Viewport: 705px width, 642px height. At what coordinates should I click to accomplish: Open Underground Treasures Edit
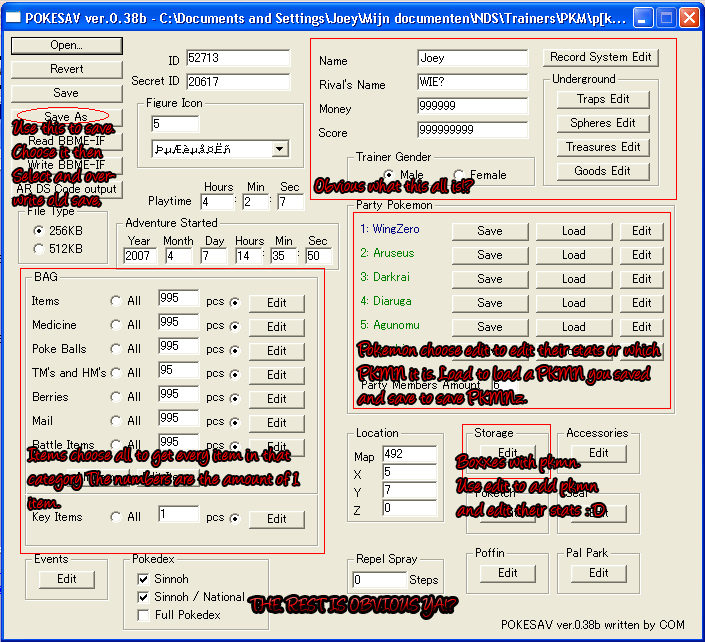click(603, 147)
